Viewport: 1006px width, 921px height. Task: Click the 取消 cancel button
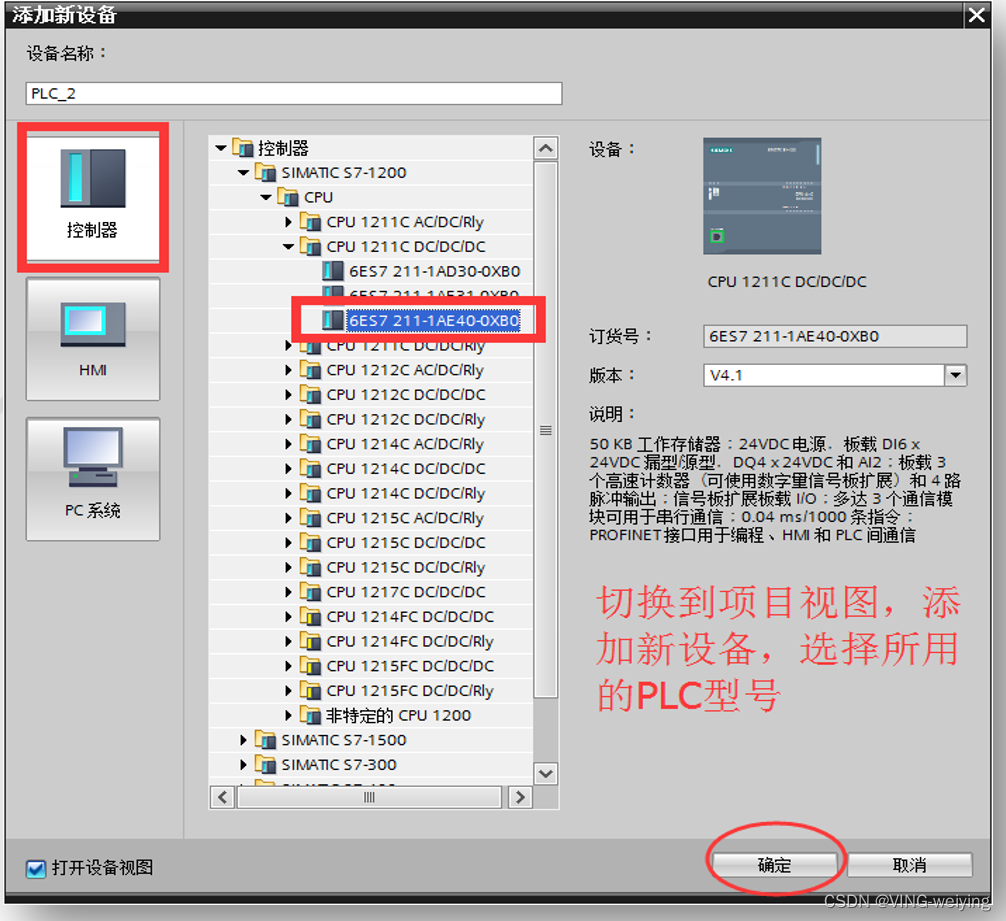pyautogui.click(x=910, y=865)
